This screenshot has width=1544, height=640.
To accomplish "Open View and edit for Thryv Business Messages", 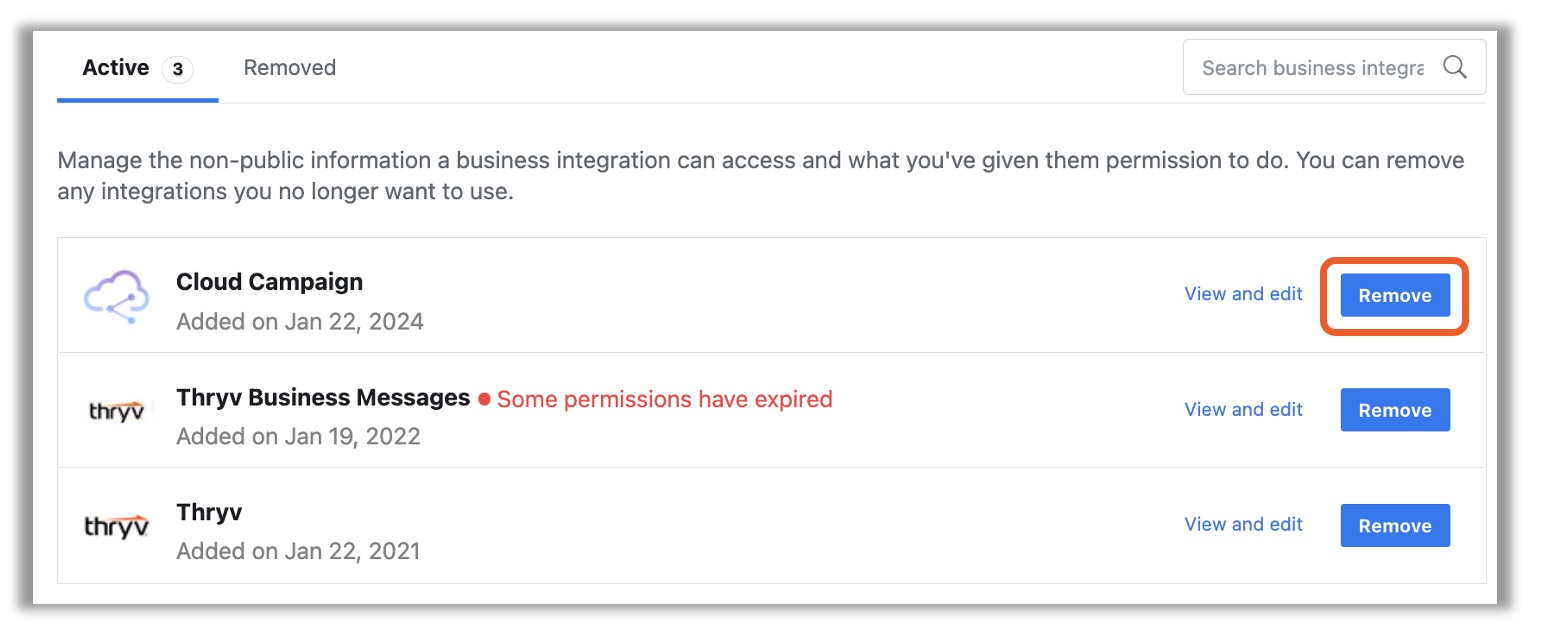I will 1243,410.
